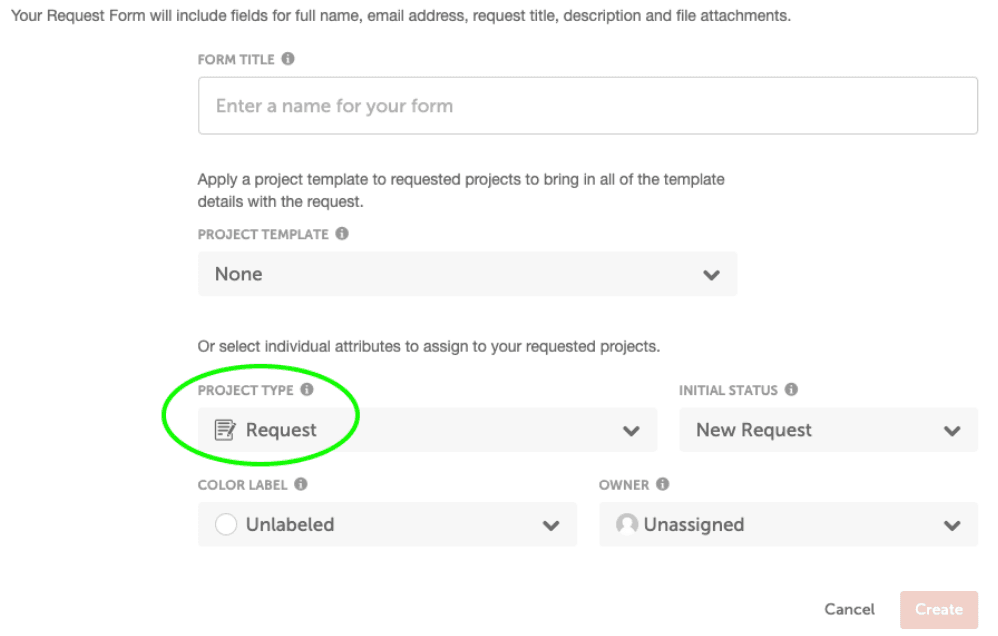The height and width of the screenshot is (636, 998).
Task: Click the Request text in Project Type
Action: click(281, 430)
